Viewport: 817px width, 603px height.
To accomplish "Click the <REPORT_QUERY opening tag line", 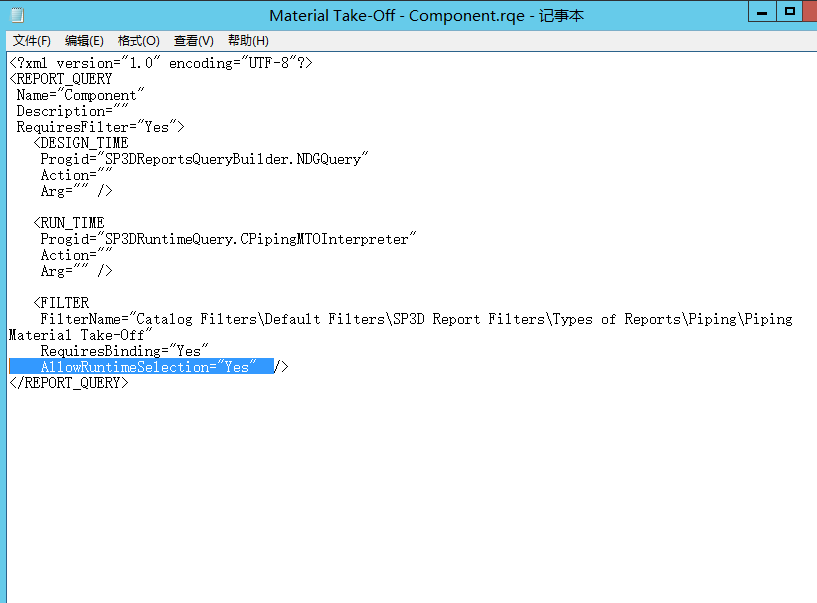I will (60, 79).
